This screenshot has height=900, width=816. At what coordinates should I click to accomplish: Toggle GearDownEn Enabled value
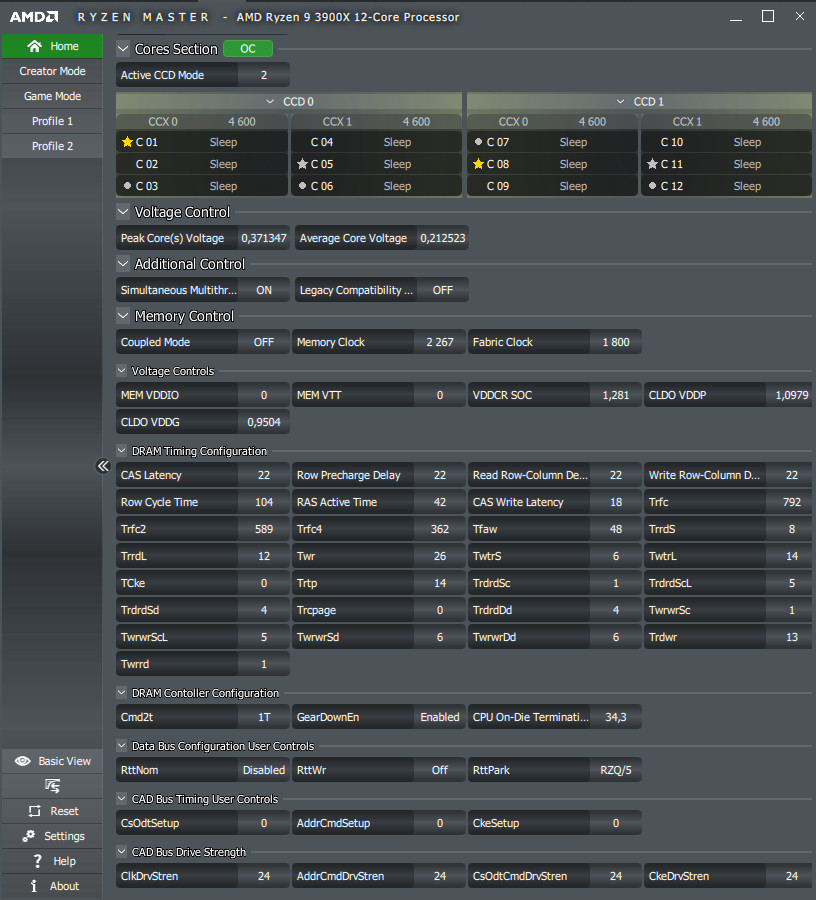pos(440,717)
